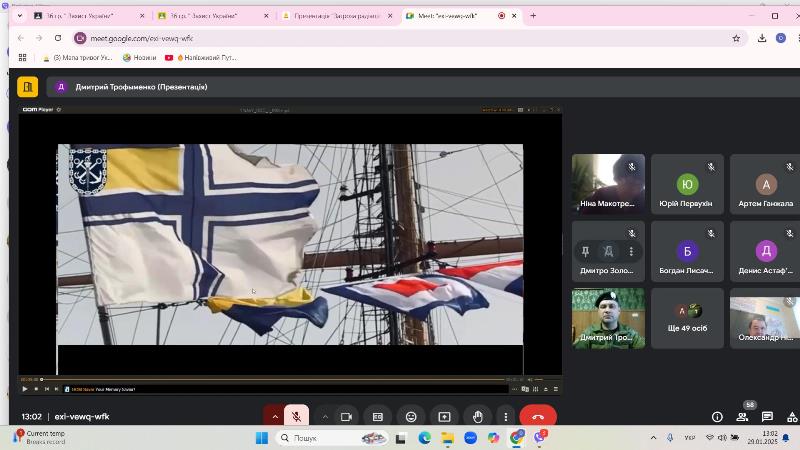Switch to the "Приміщення" browser tab
800x450 pixels.
(x=335, y=16)
